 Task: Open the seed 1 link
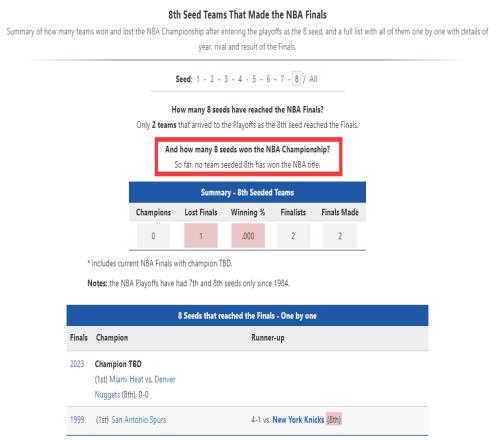(198, 79)
